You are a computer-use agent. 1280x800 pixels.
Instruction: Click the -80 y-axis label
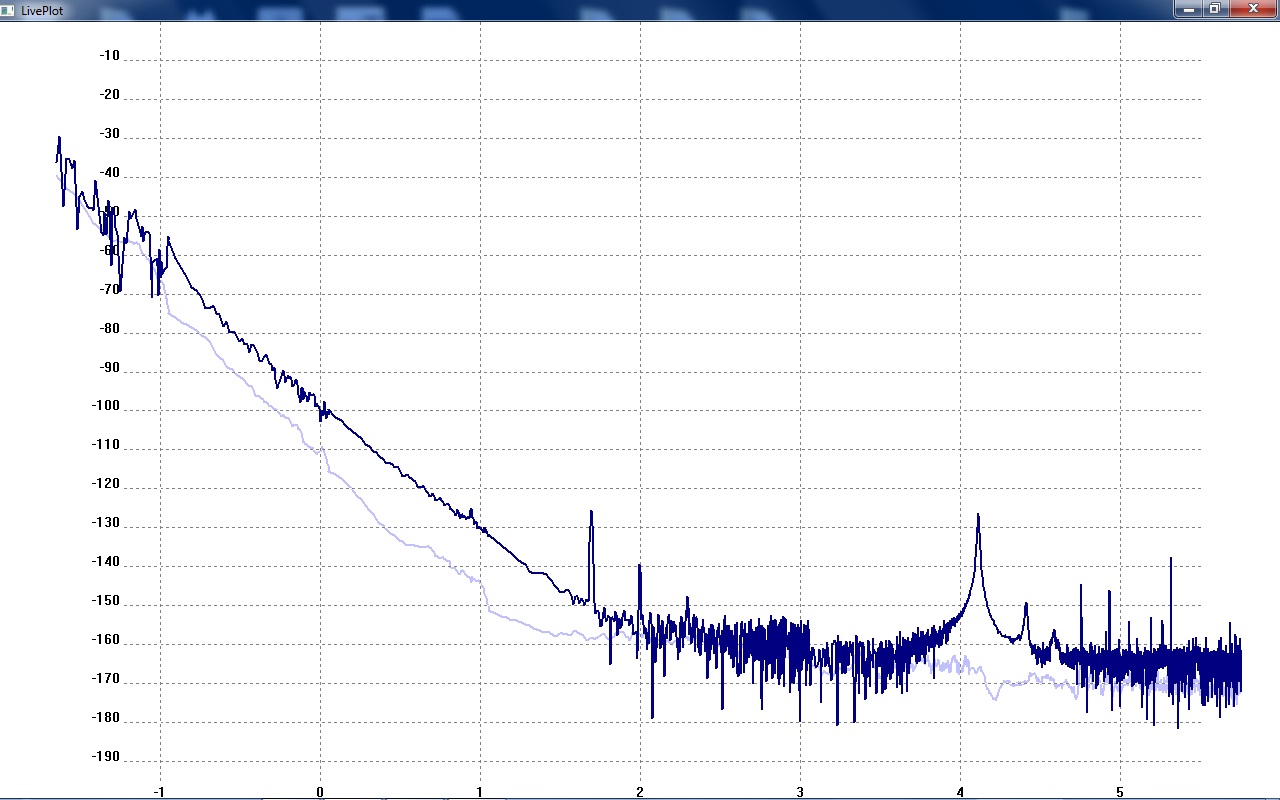coord(109,329)
